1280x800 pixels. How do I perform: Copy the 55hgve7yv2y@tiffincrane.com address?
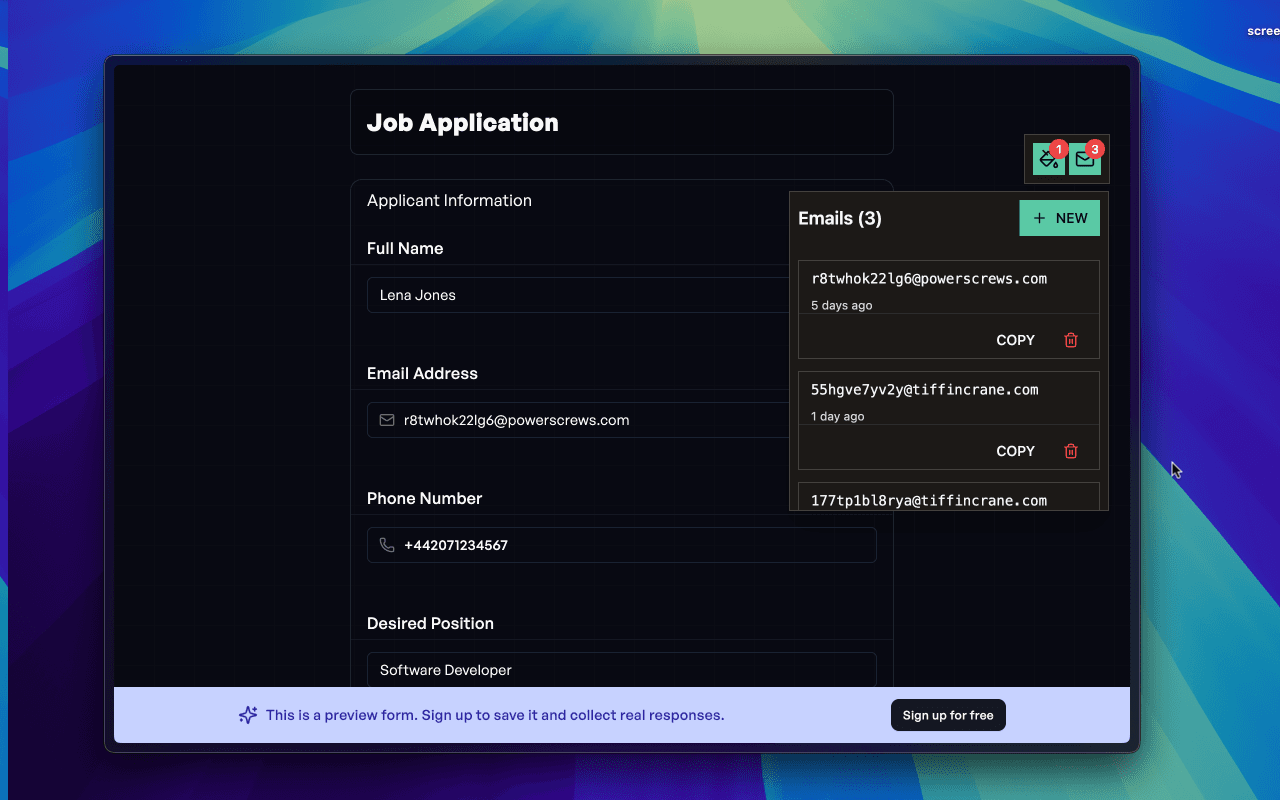click(x=1015, y=451)
